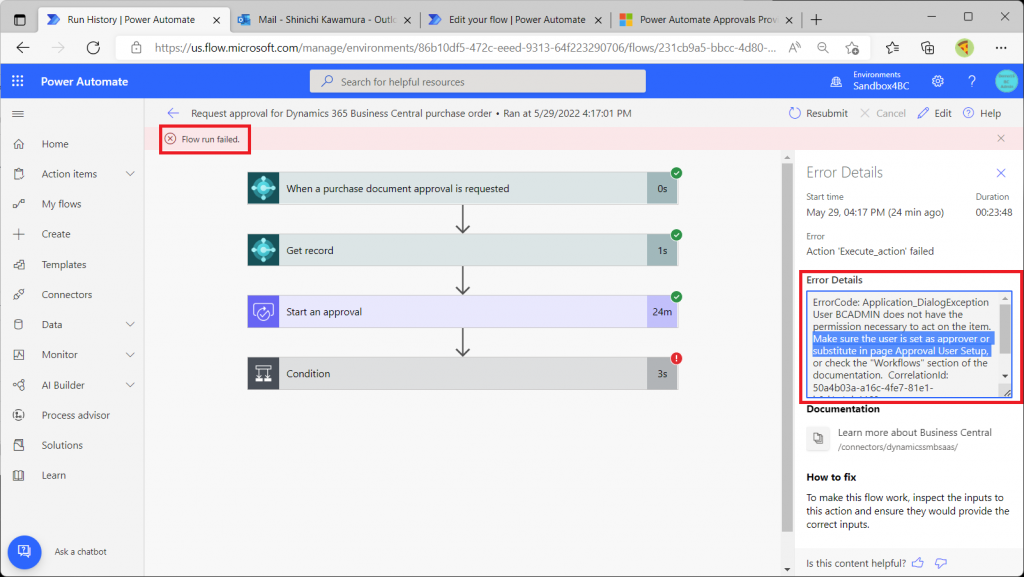Click the Create plus icon

pyautogui.click(x=19, y=234)
